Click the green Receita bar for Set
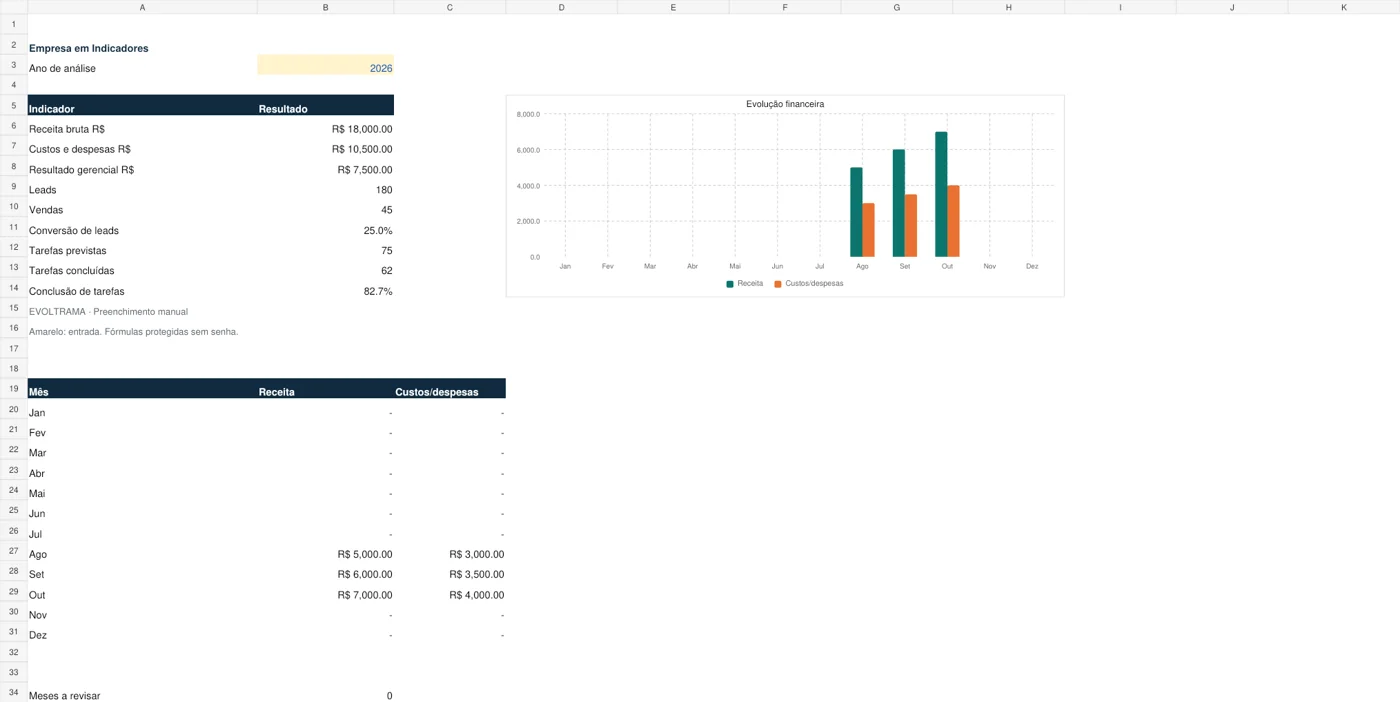 [x=899, y=203]
